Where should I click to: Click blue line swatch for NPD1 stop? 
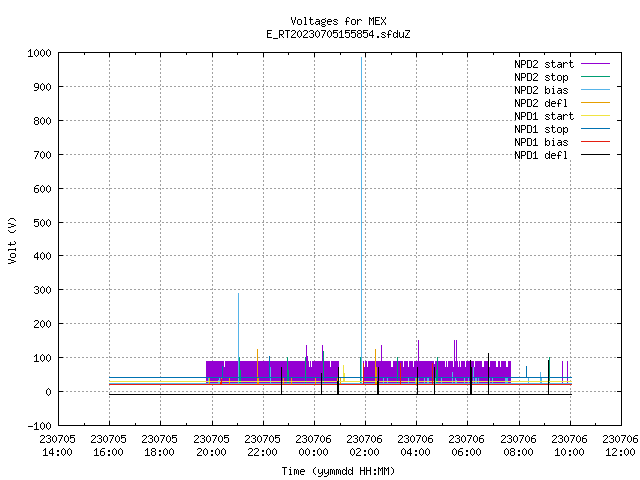[595, 129]
